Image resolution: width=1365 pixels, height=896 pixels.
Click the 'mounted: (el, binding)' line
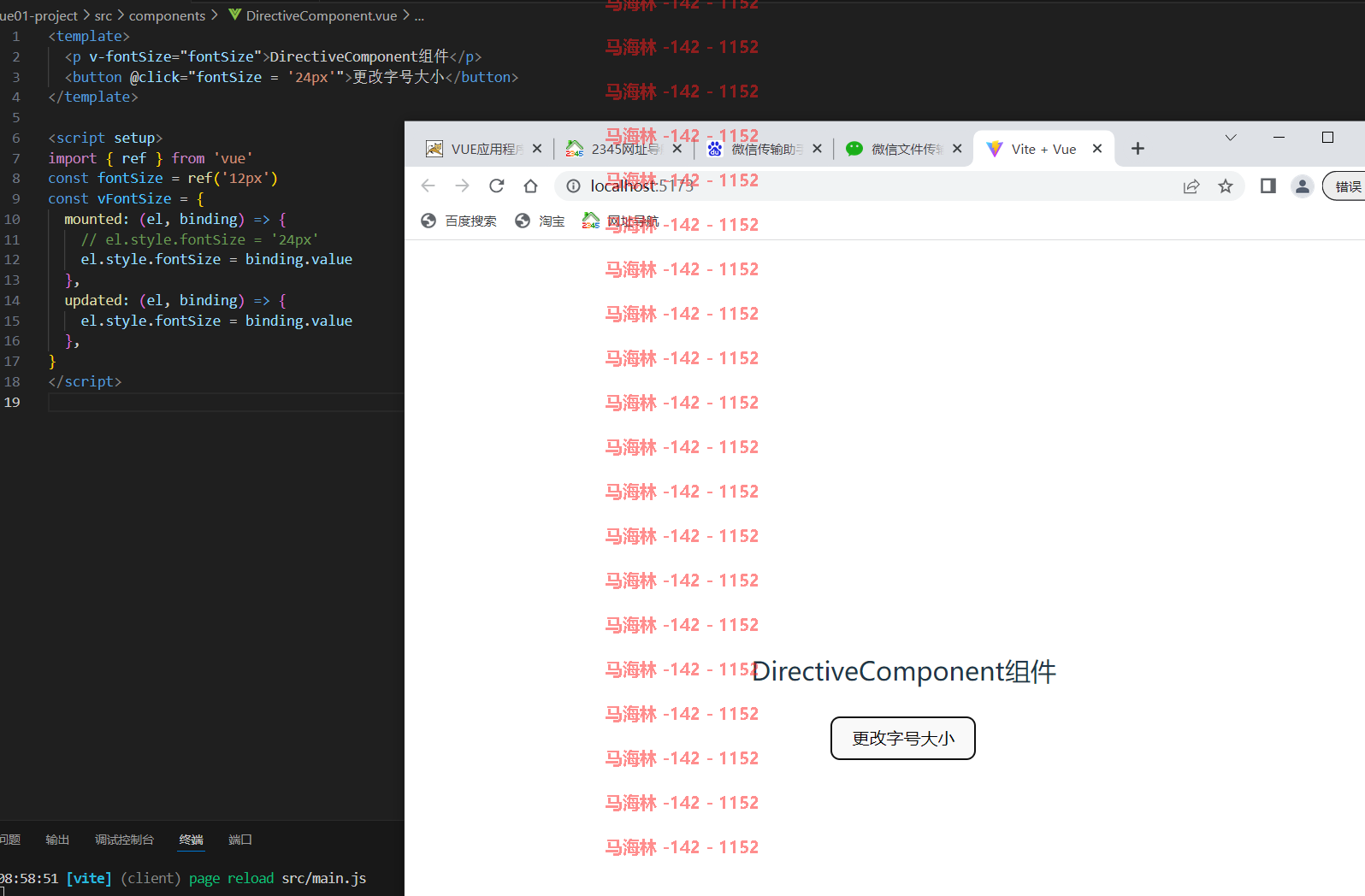pos(175,219)
